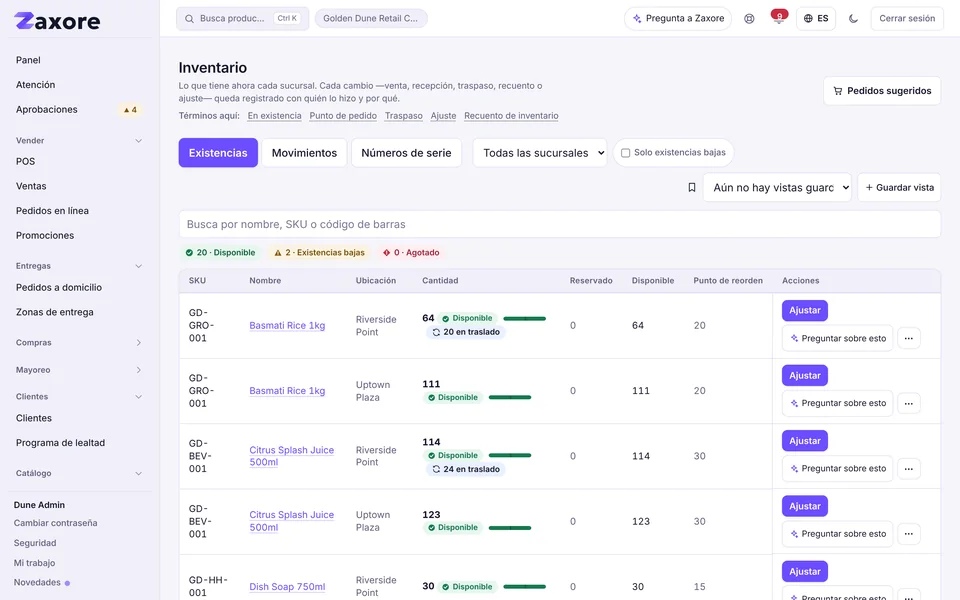Open the Todas las sucursales dropdown
960x600 pixels.
(540, 152)
